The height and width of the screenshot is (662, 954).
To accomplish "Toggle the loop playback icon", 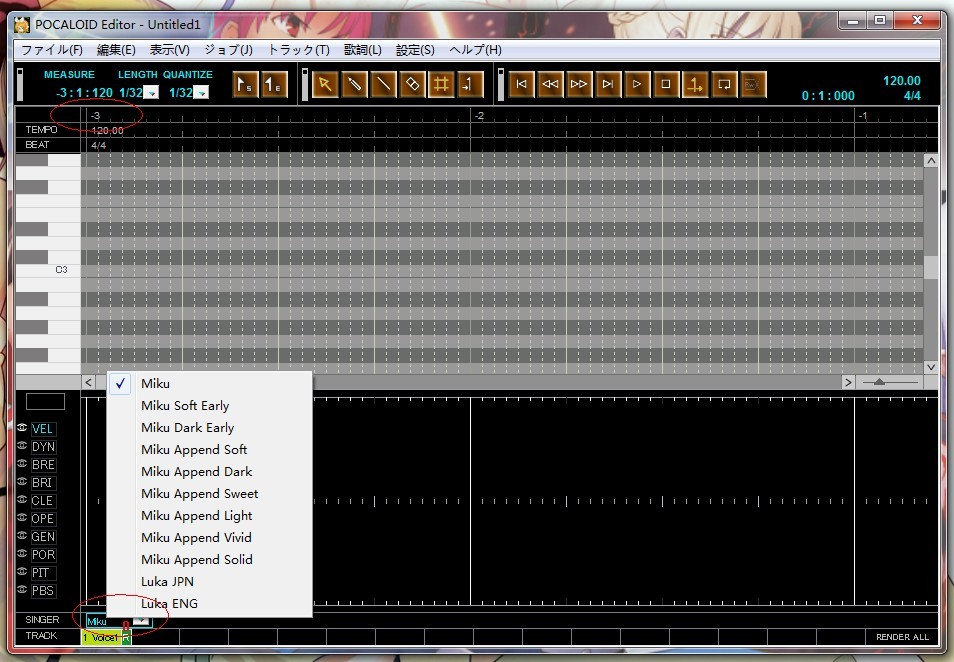I will pos(723,85).
